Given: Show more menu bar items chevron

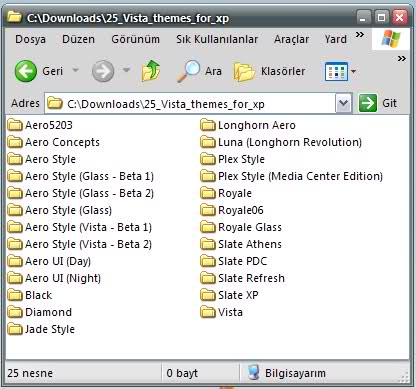Looking at the screenshot, I should pyautogui.click(x=360, y=35).
